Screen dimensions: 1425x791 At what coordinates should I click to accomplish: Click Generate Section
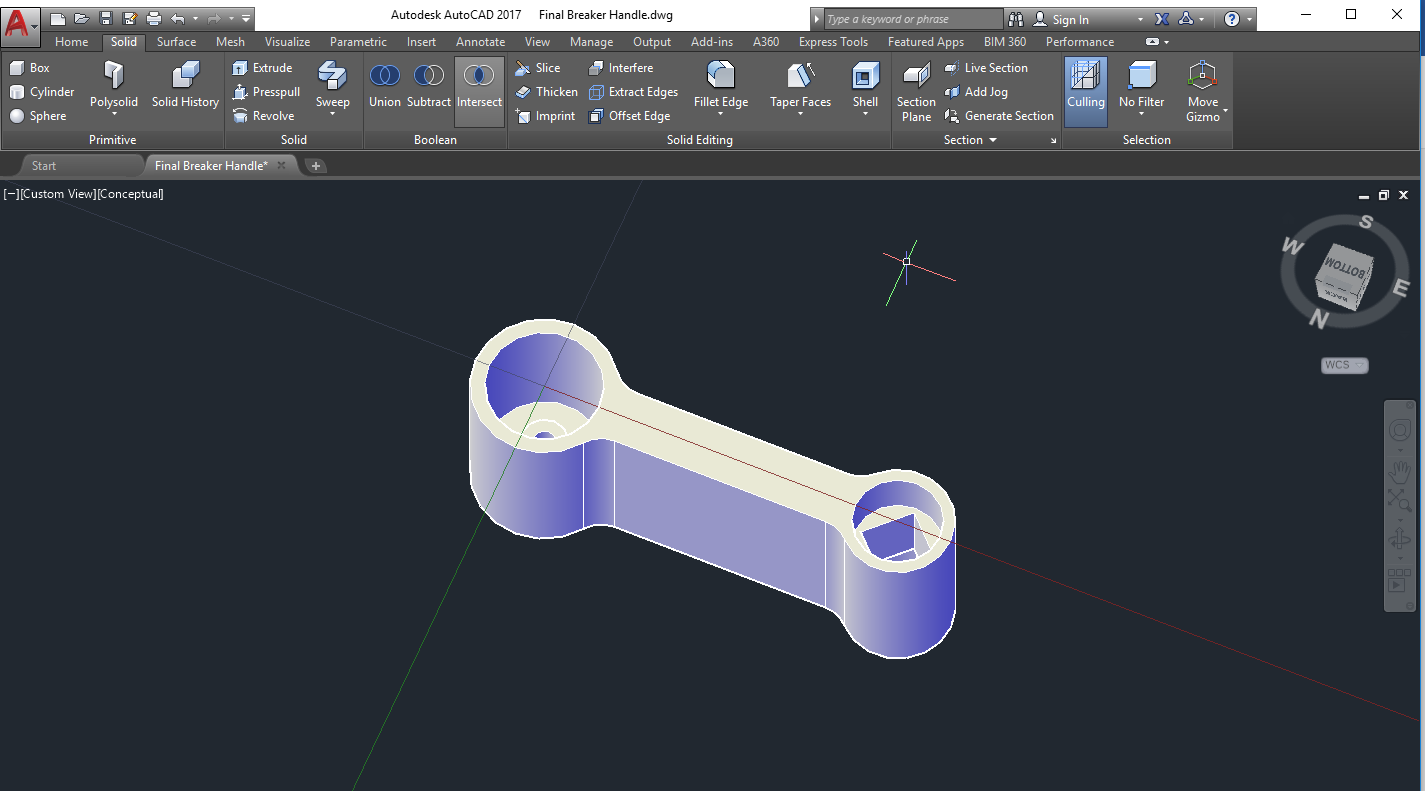999,116
